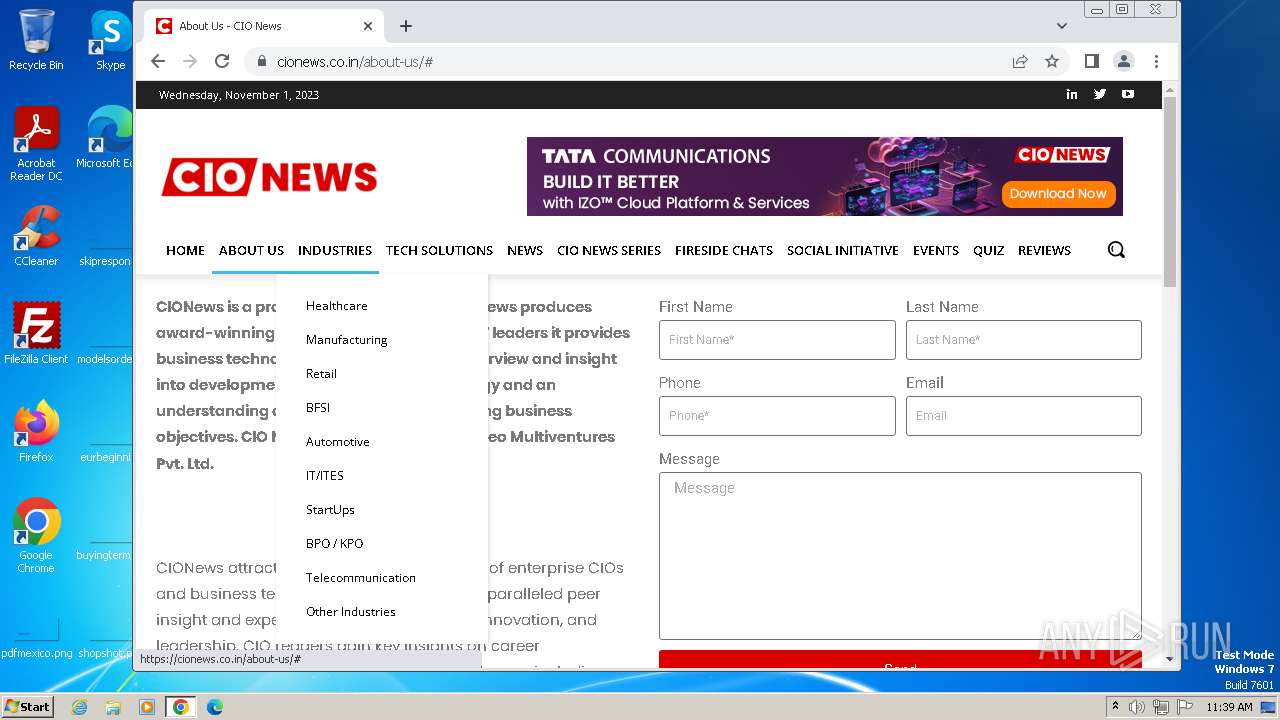Share this page icon in address bar
The image size is (1280, 720).
pos(1020,61)
